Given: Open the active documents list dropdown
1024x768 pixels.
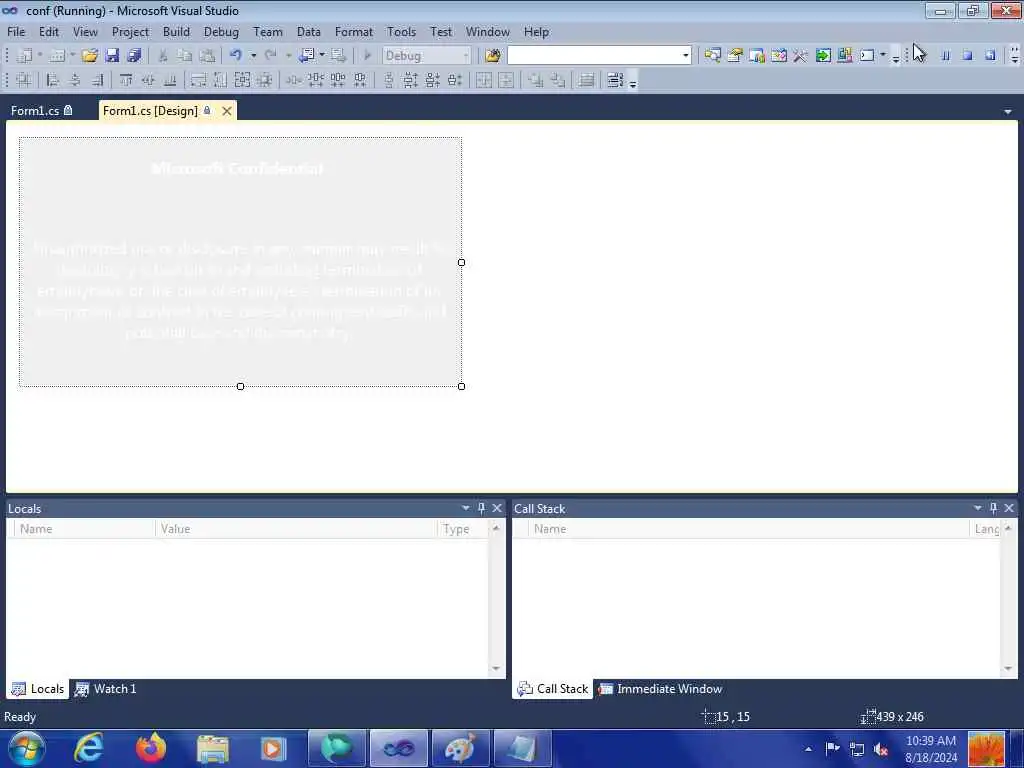Looking at the screenshot, I should click(1008, 112).
